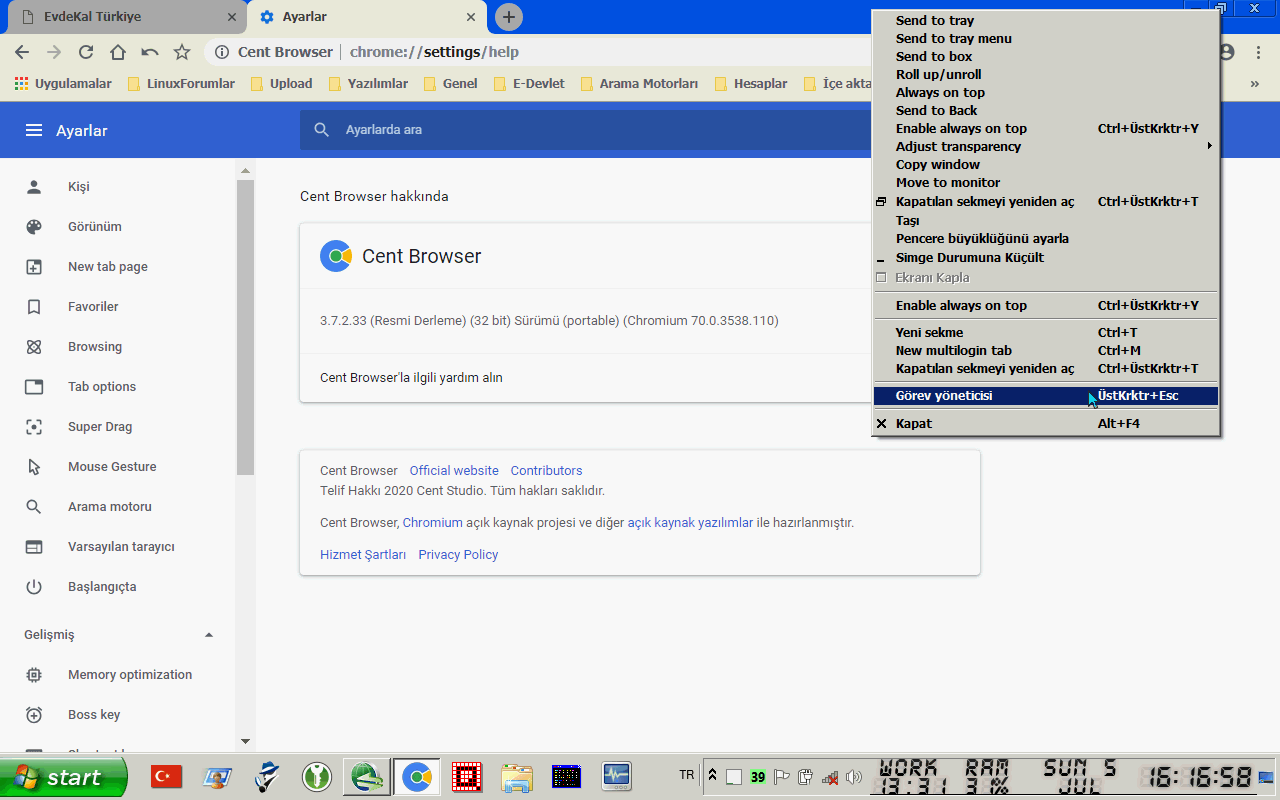
Task: Open açık kaynak yazılımlar link
Action: 690,523
